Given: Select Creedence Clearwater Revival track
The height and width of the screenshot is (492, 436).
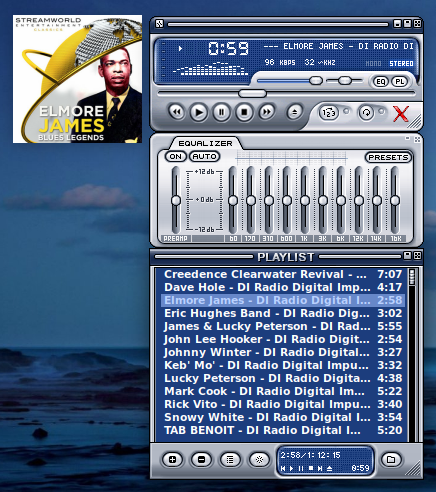Looking at the screenshot, I should pyautogui.click(x=283, y=274).
